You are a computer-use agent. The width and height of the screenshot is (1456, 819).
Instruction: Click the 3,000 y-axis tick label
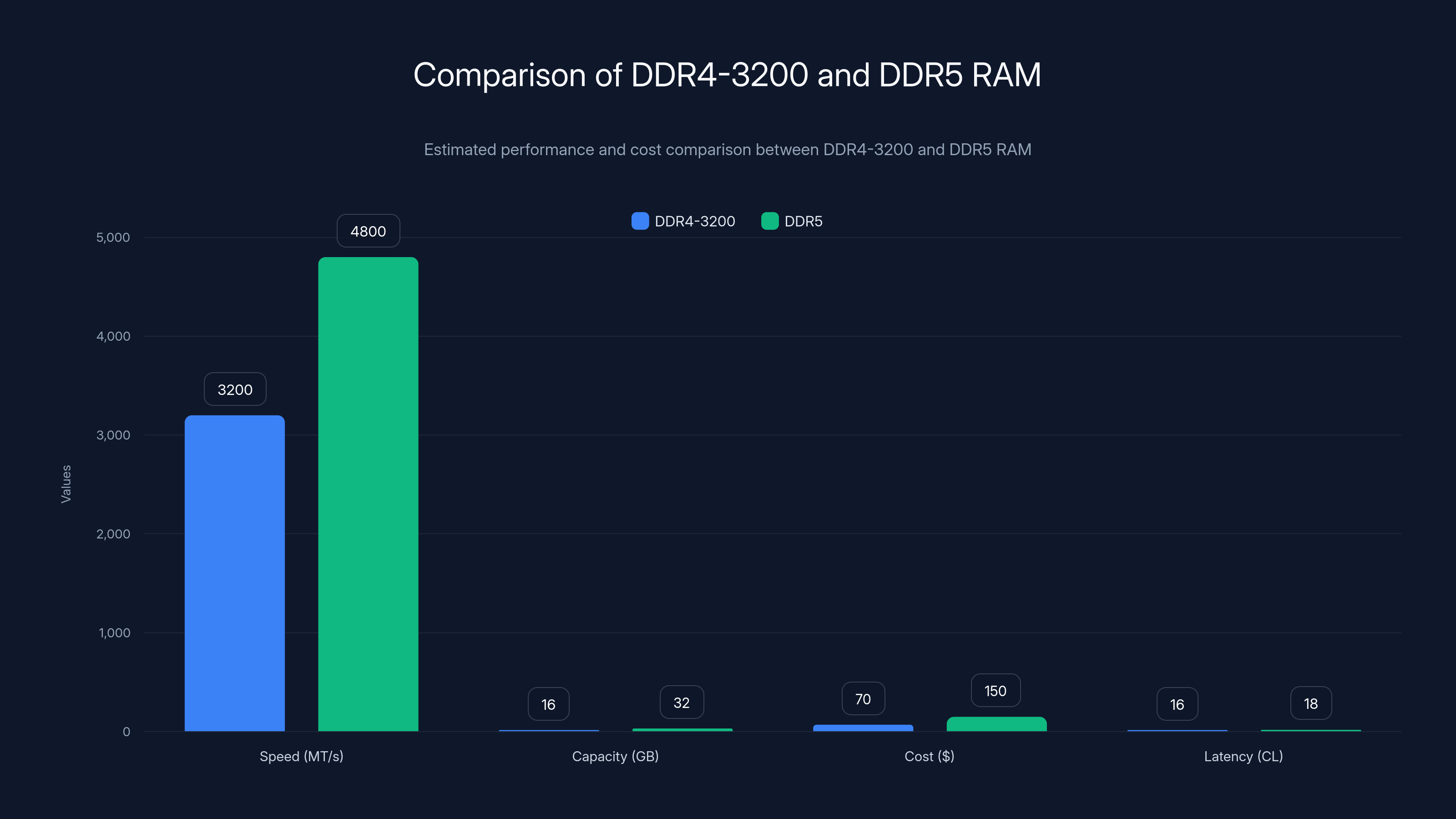tap(113, 435)
